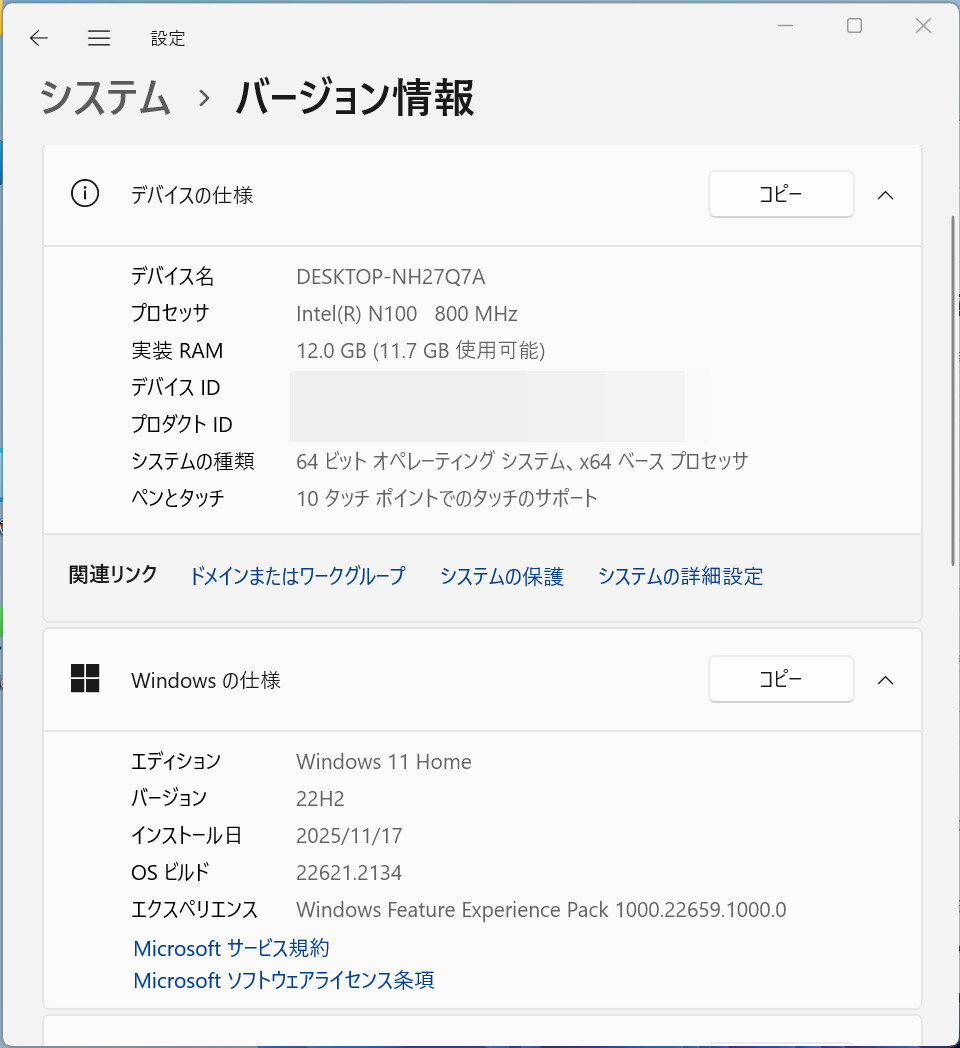Select RAM value 12.0 GB
Image resolution: width=960 pixels, height=1048 pixels.
[x=421, y=350]
